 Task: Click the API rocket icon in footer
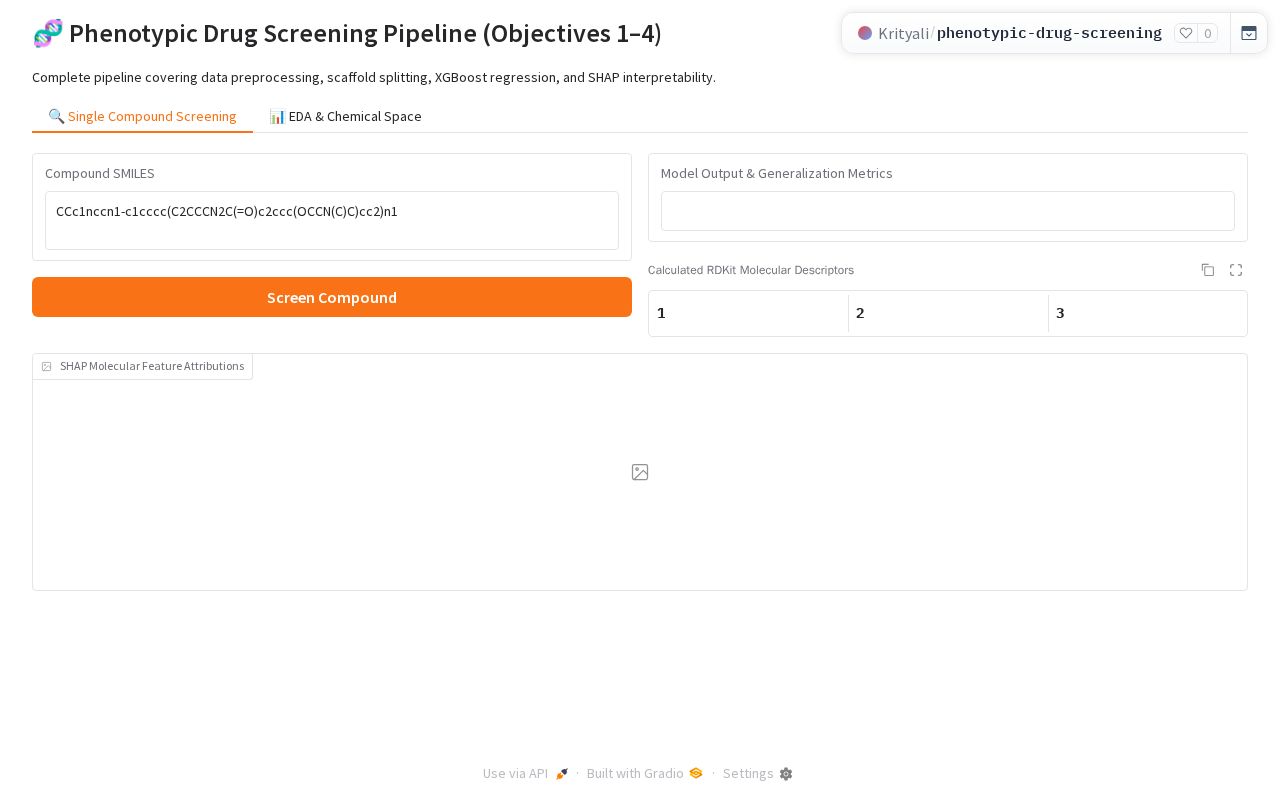(x=562, y=774)
